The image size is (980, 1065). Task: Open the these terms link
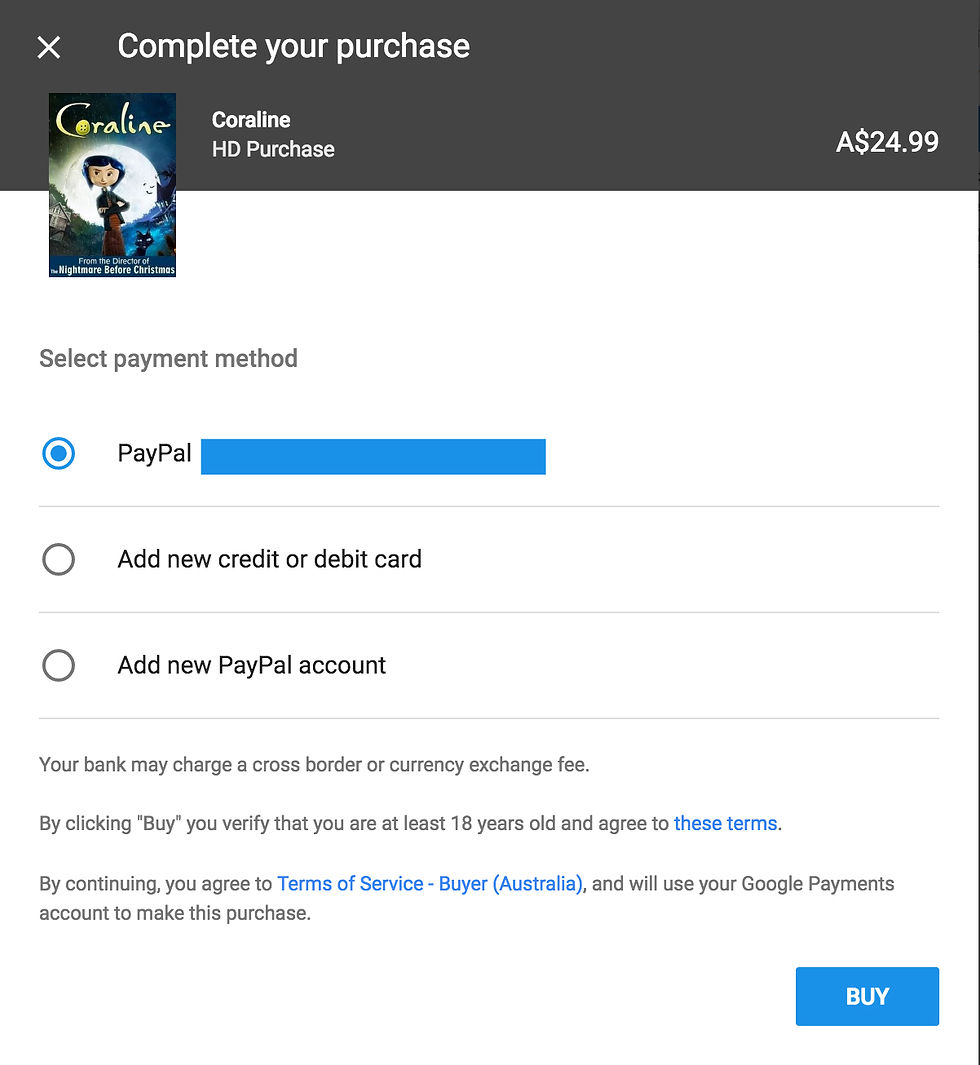(725, 823)
